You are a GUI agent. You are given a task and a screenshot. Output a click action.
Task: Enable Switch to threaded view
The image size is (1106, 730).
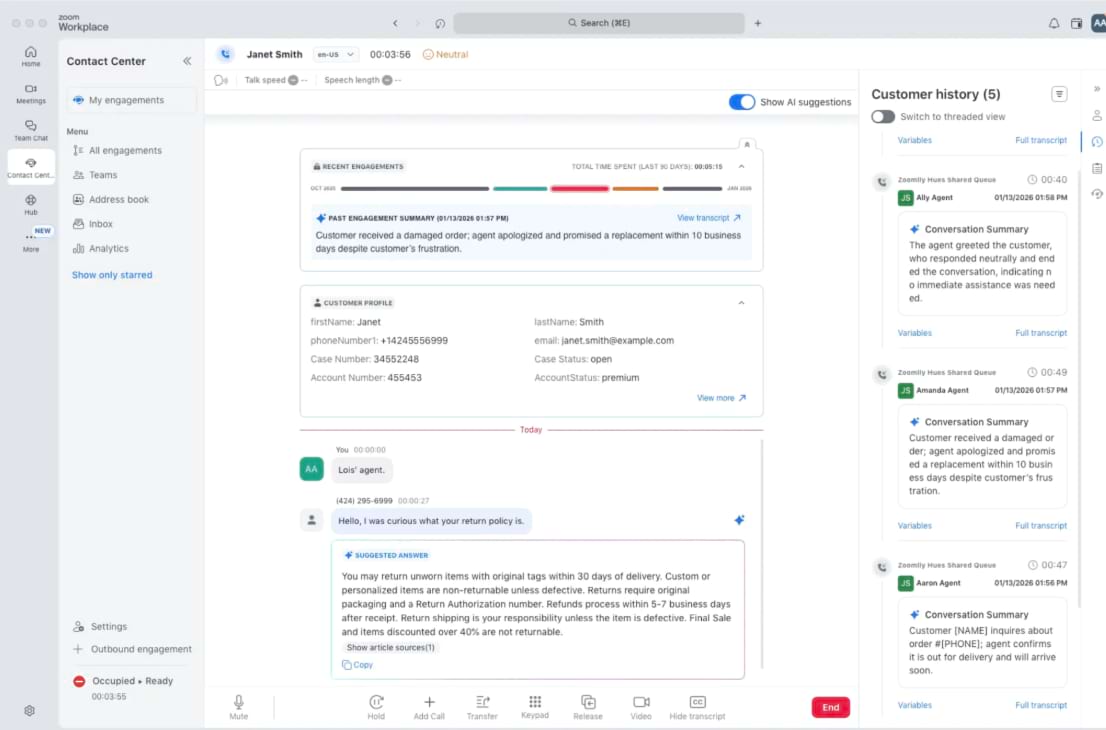coord(883,116)
